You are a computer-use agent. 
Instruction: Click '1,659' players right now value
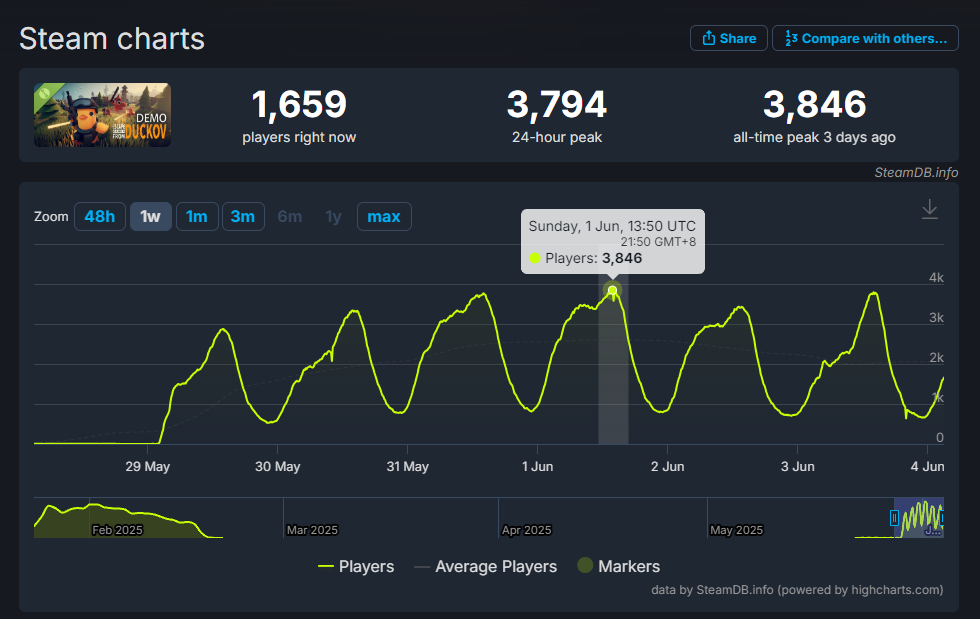(299, 104)
